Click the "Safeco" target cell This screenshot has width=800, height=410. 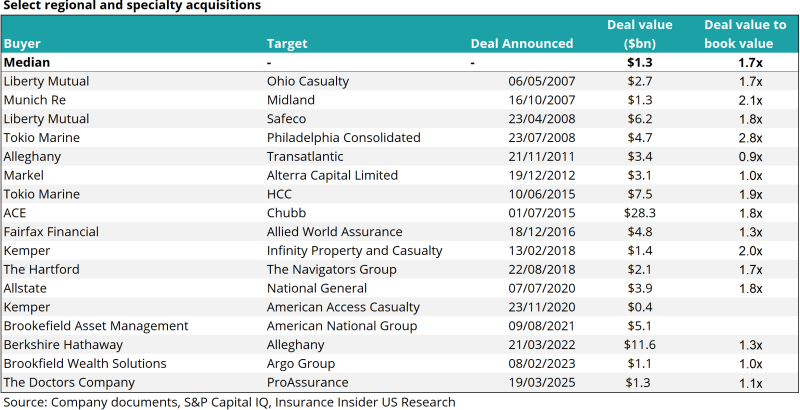[x=287, y=119]
